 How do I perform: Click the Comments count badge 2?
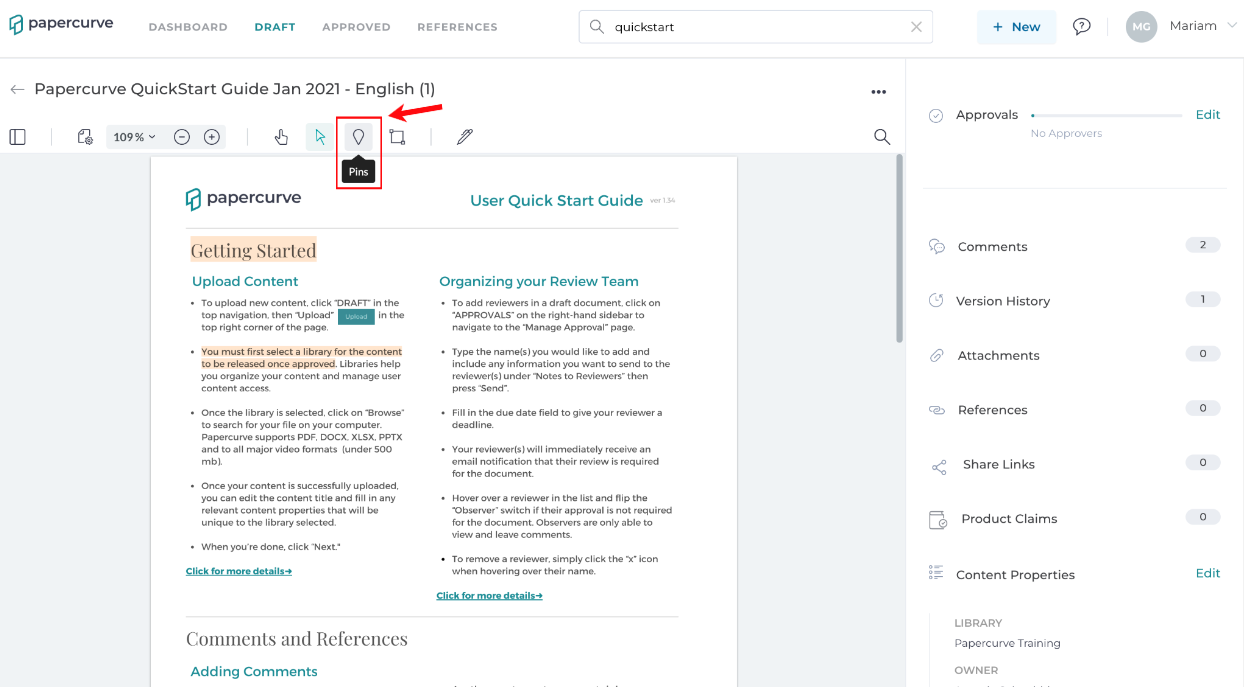click(x=1203, y=245)
